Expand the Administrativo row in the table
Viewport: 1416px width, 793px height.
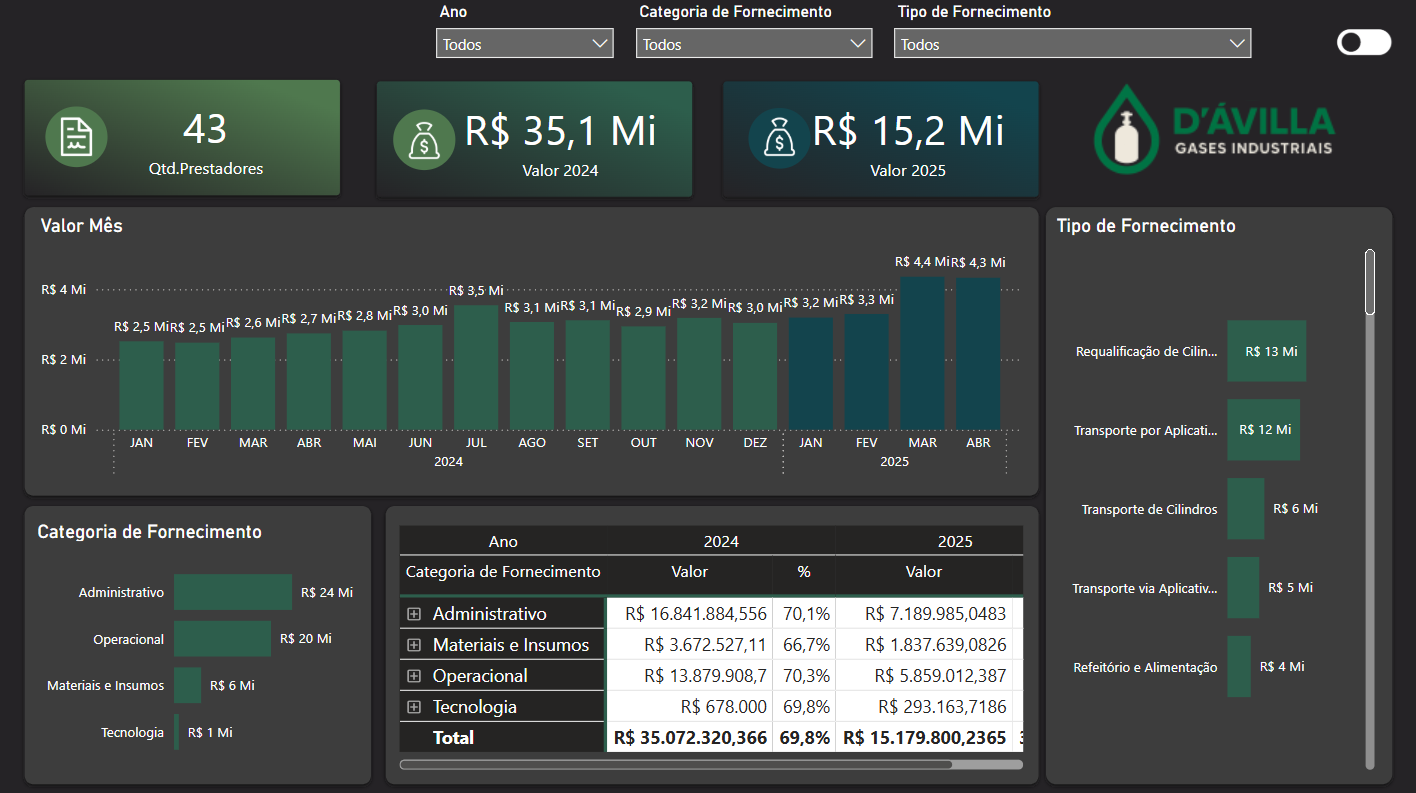click(x=414, y=614)
